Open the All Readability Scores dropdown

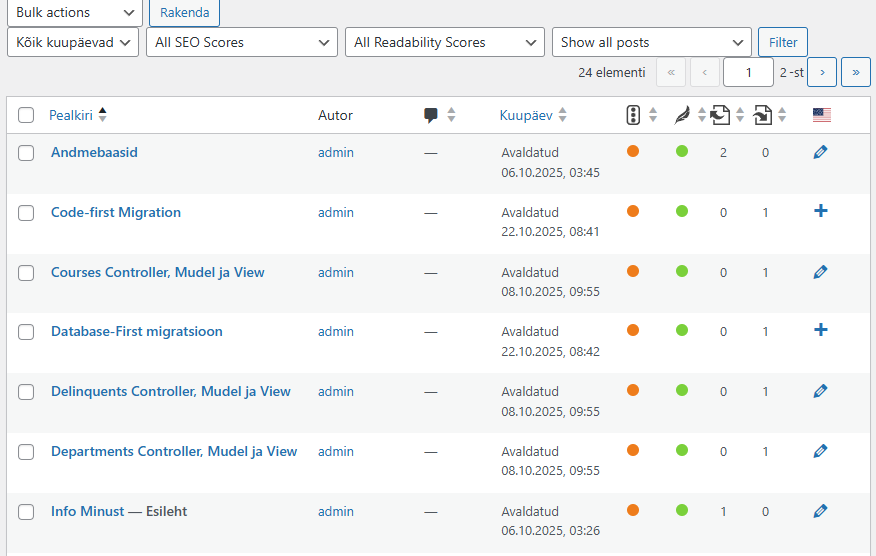(443, 42)
